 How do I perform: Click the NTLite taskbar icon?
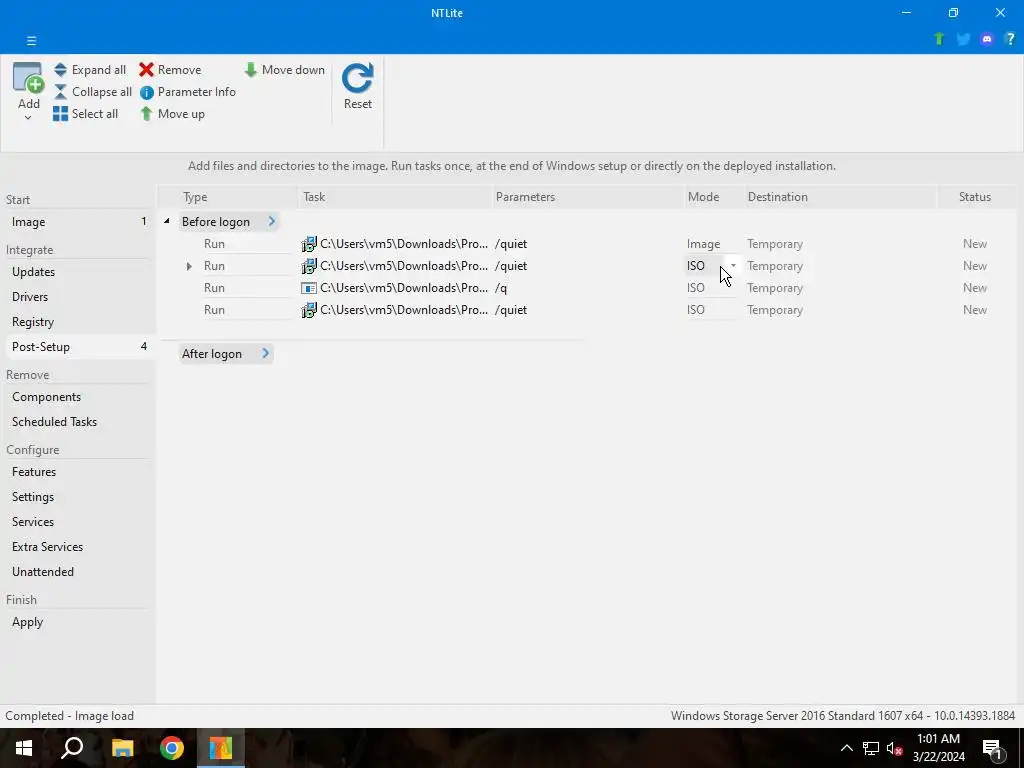(221, 748)
